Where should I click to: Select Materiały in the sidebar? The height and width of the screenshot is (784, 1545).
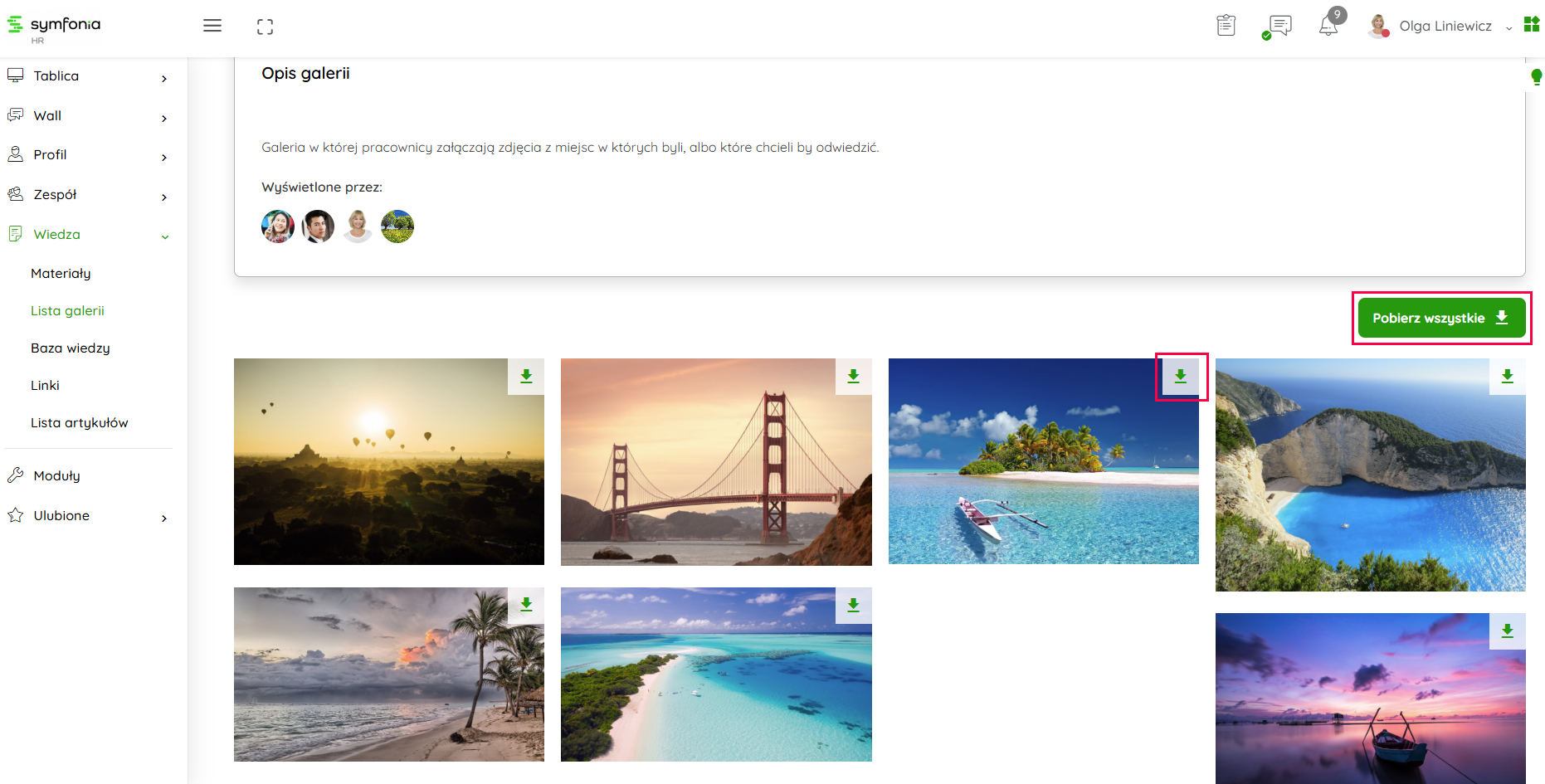click(61, 274)
